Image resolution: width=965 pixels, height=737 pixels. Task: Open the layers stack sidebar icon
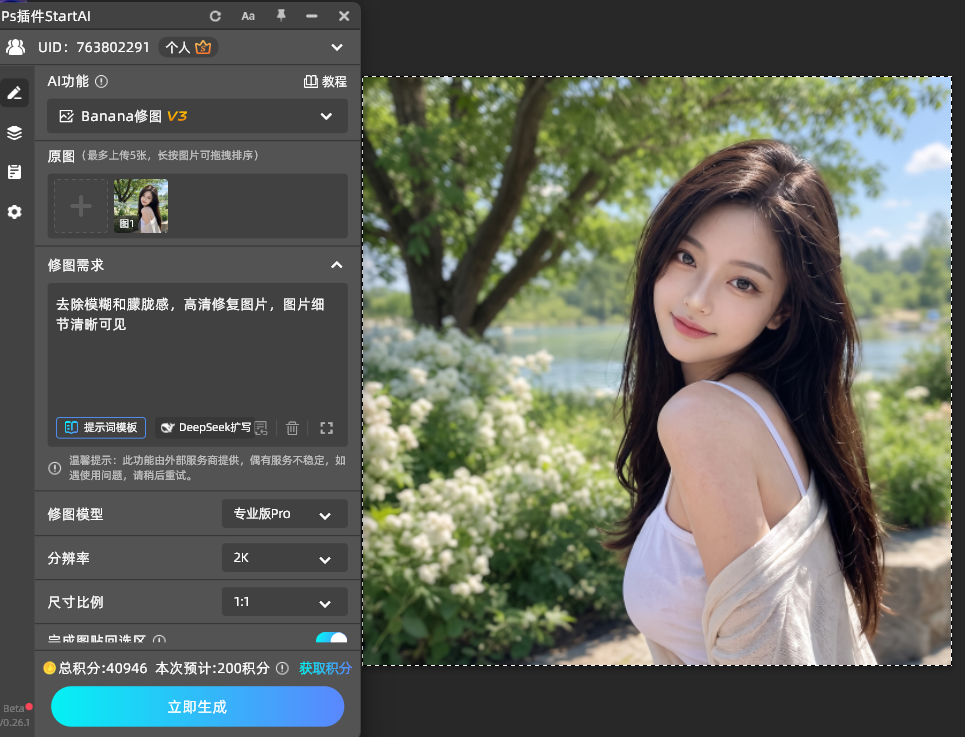click(14, 133)
